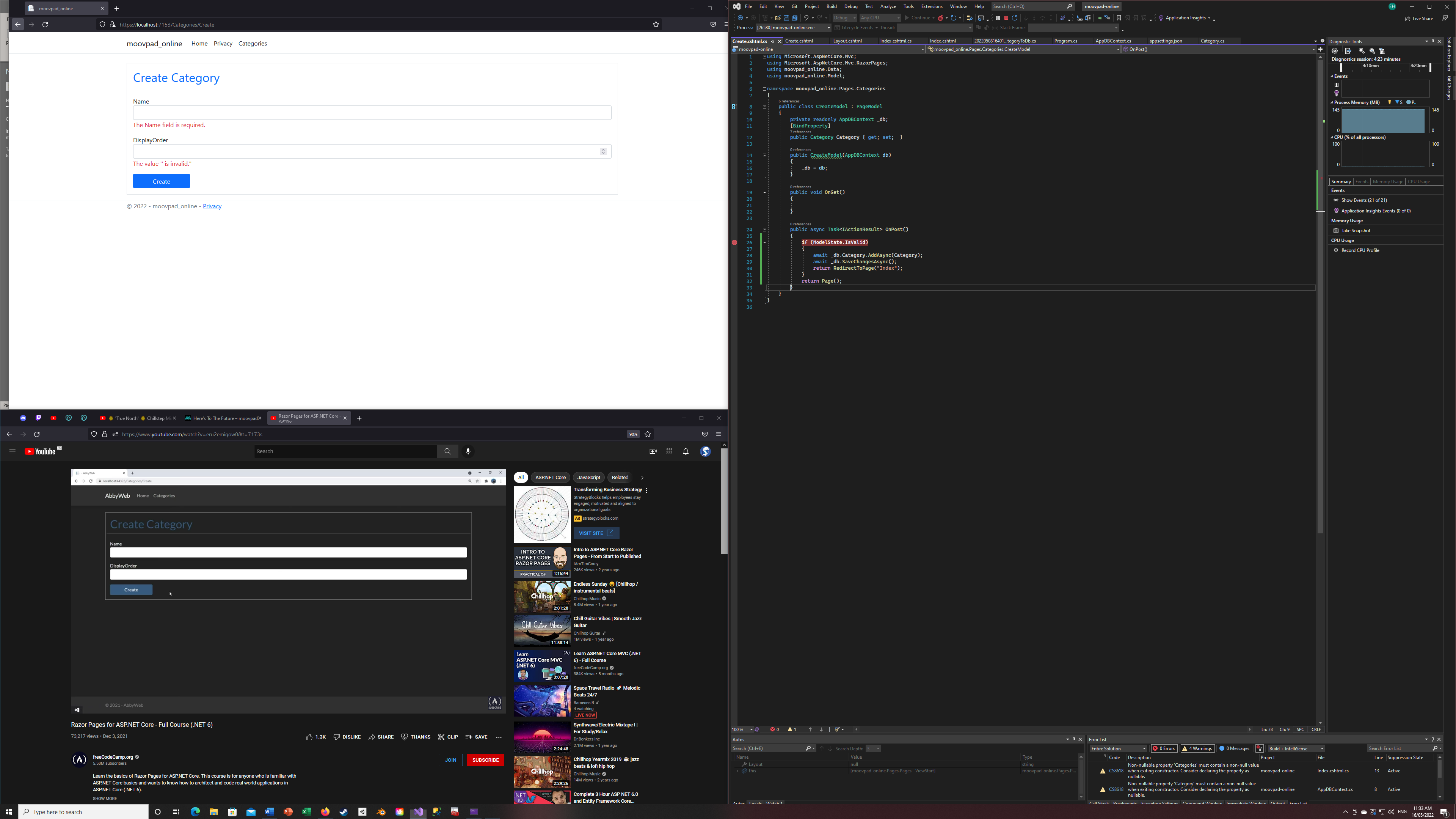The height and width of the screenshot is (819, 1456).
Task: Click the Live Share button
Action: click(1419, 18)
